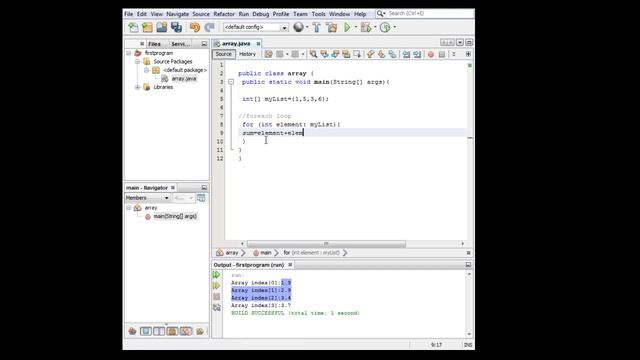Screen dimensions: 640x360
Task: Open the Refactor menu
Action: [224, 14]
